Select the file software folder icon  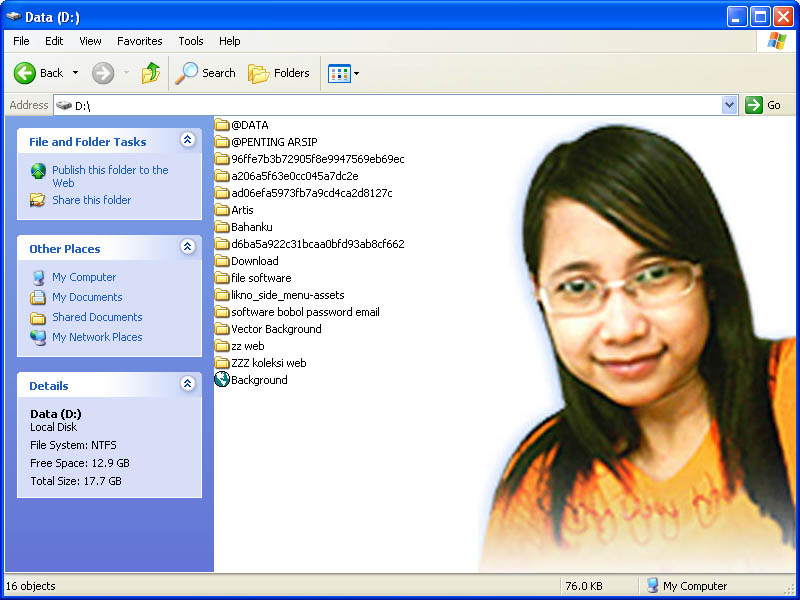click(222, 278)
